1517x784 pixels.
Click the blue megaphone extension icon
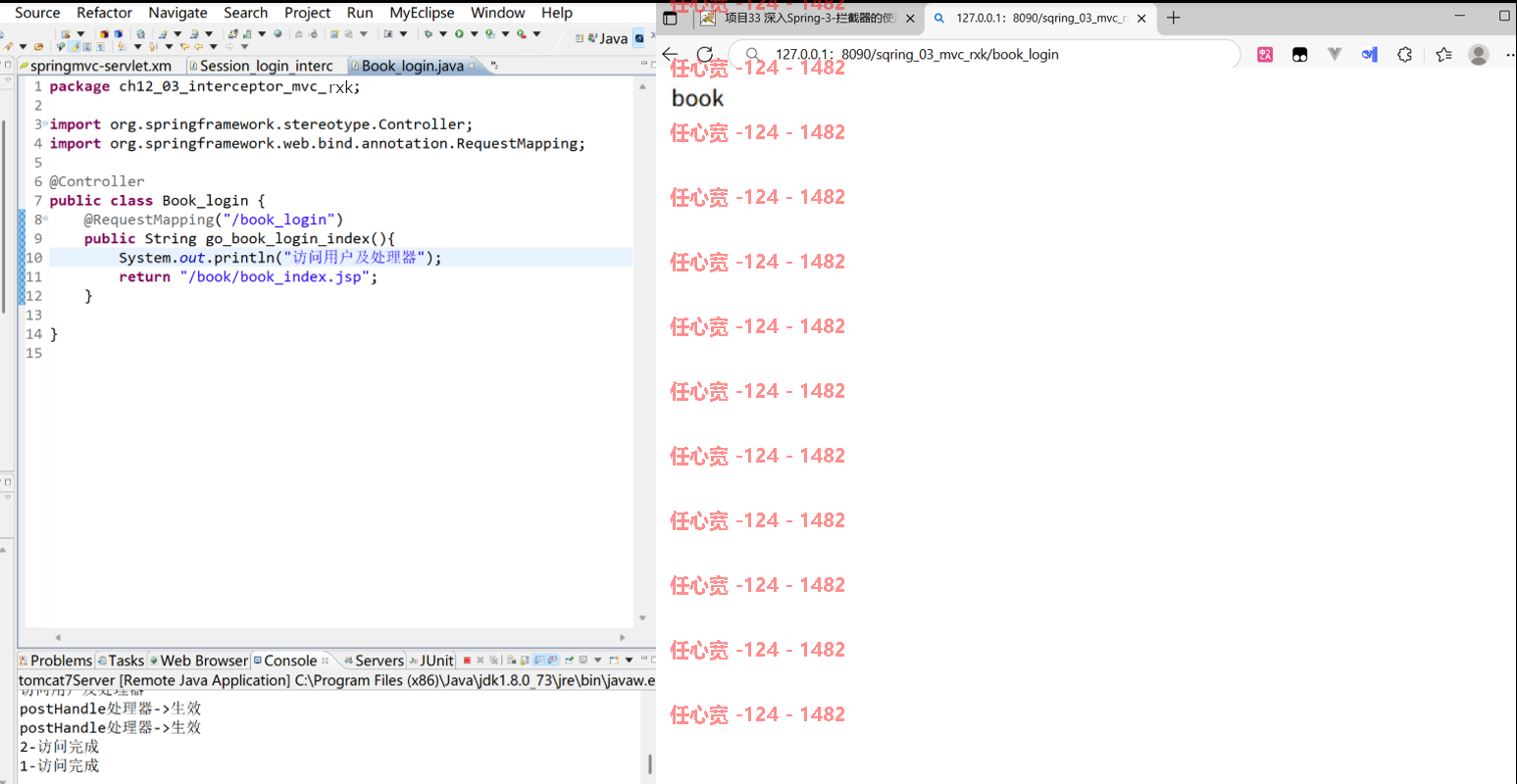tap(1370, 55)
